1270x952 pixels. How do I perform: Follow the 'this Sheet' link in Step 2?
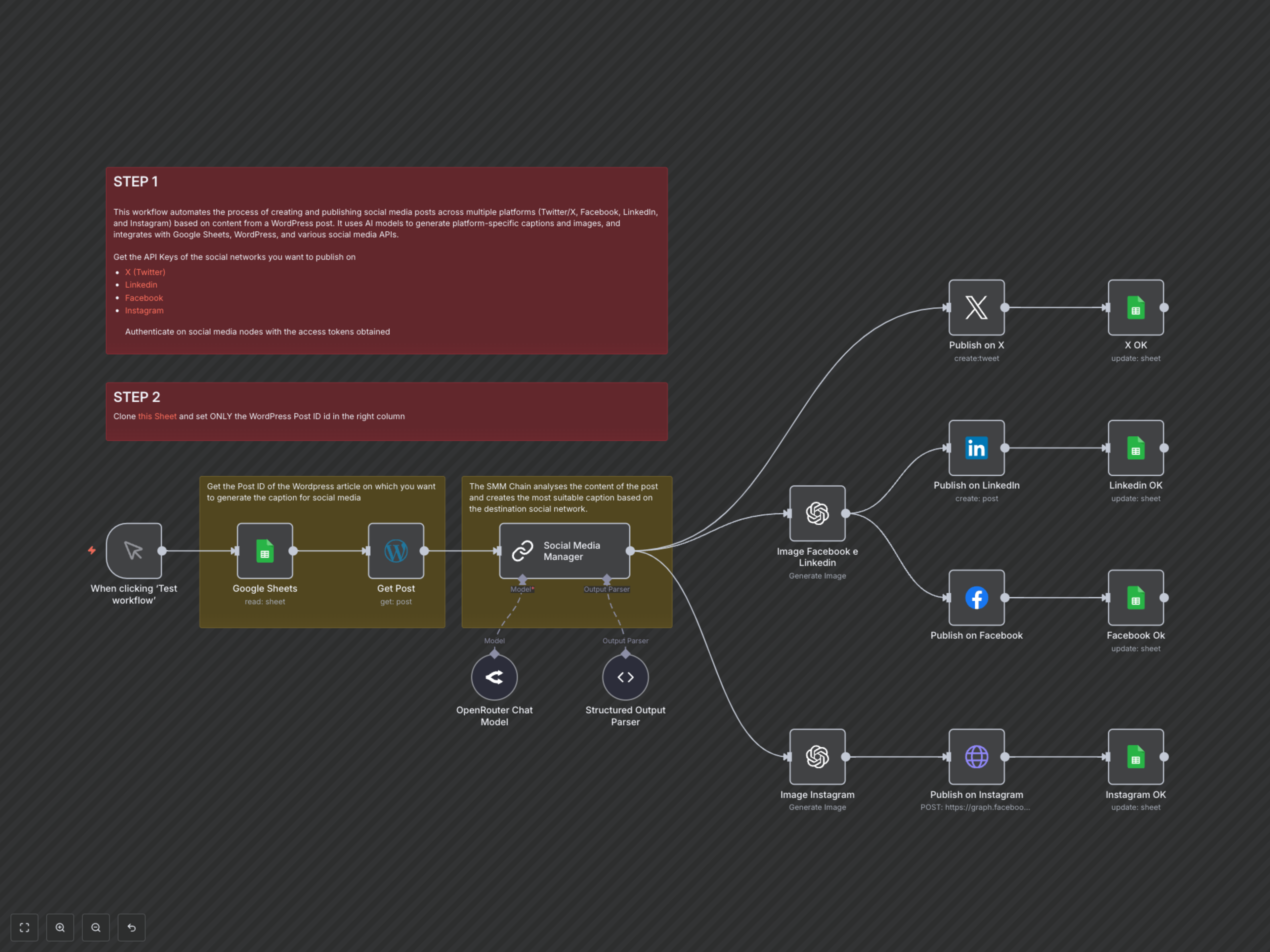pos(157,416)
